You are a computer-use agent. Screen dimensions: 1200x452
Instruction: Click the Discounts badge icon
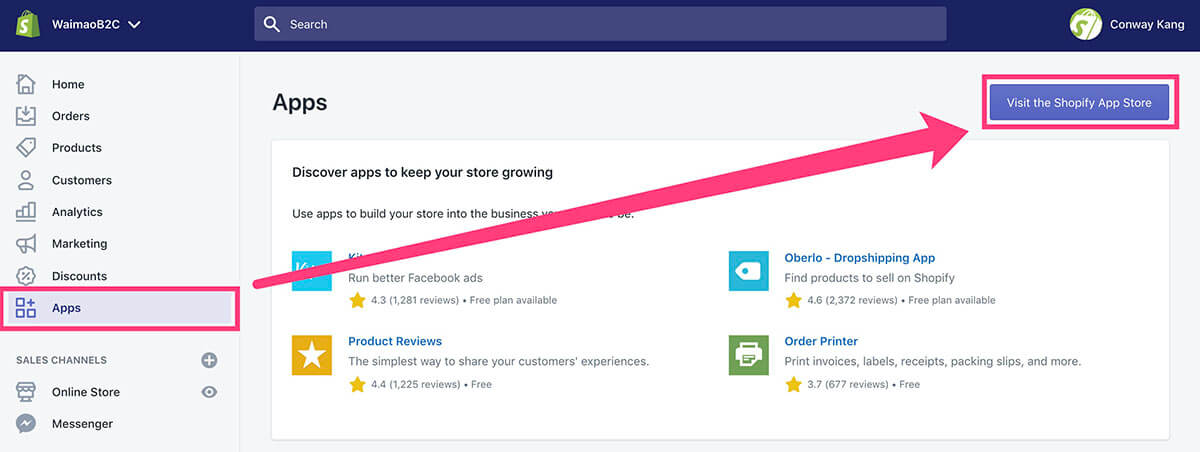26,276
